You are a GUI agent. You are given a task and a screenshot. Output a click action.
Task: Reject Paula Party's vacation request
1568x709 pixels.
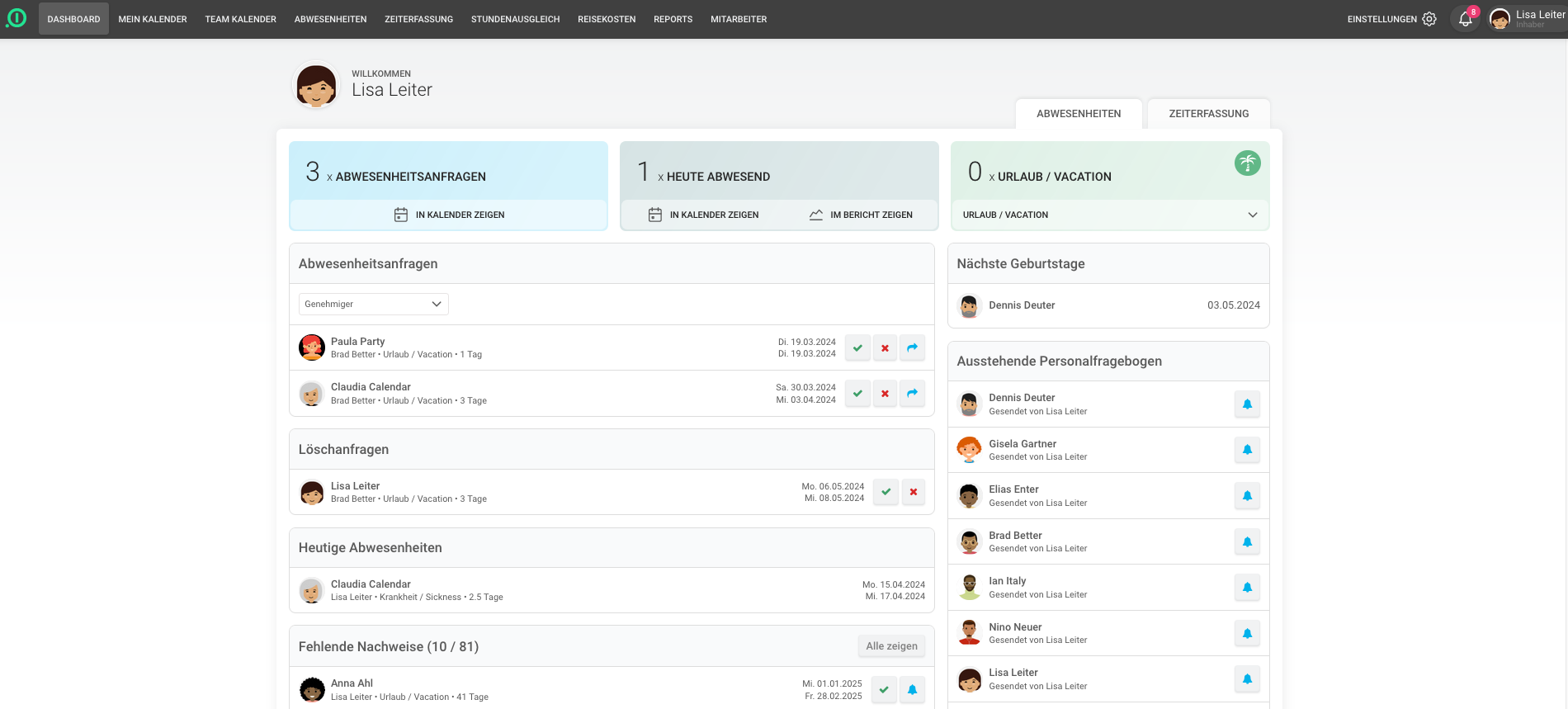point(885,348)
